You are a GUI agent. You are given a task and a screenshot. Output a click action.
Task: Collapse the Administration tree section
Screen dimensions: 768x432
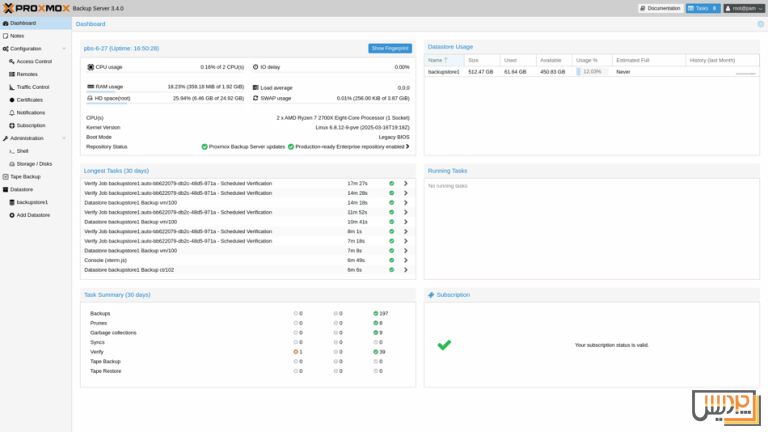[x=65, y=138]
